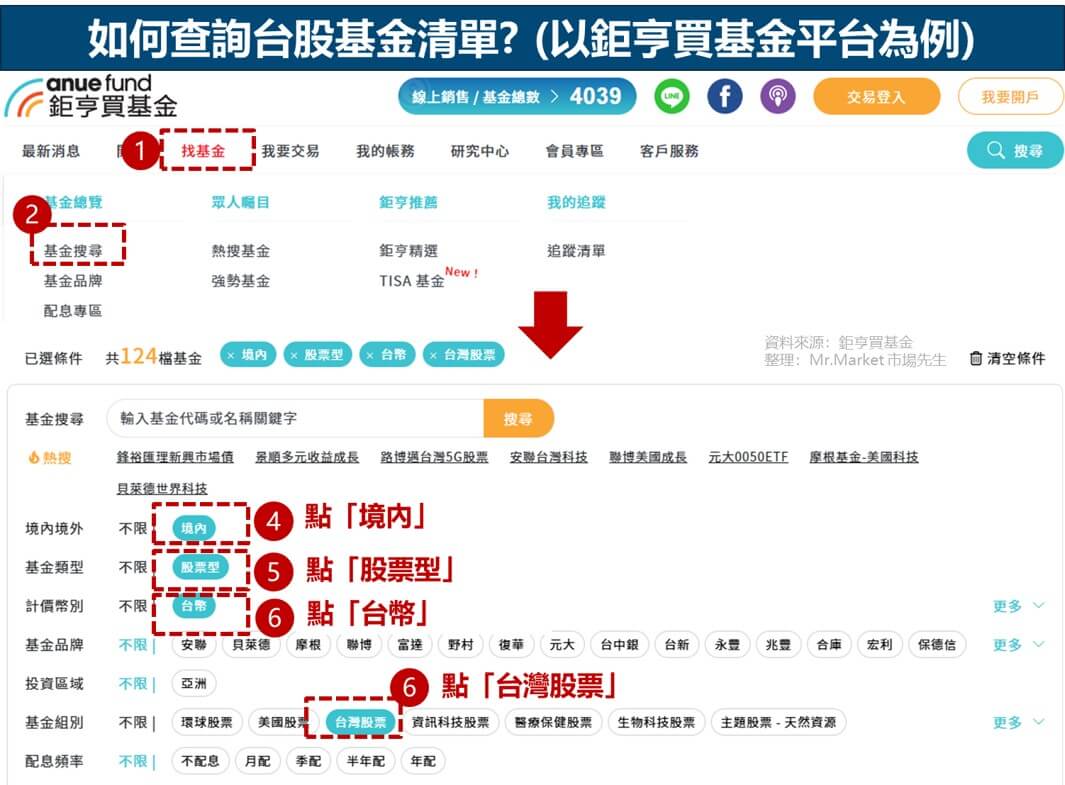Click the 清空條件 trash icon

pos(975,359)
